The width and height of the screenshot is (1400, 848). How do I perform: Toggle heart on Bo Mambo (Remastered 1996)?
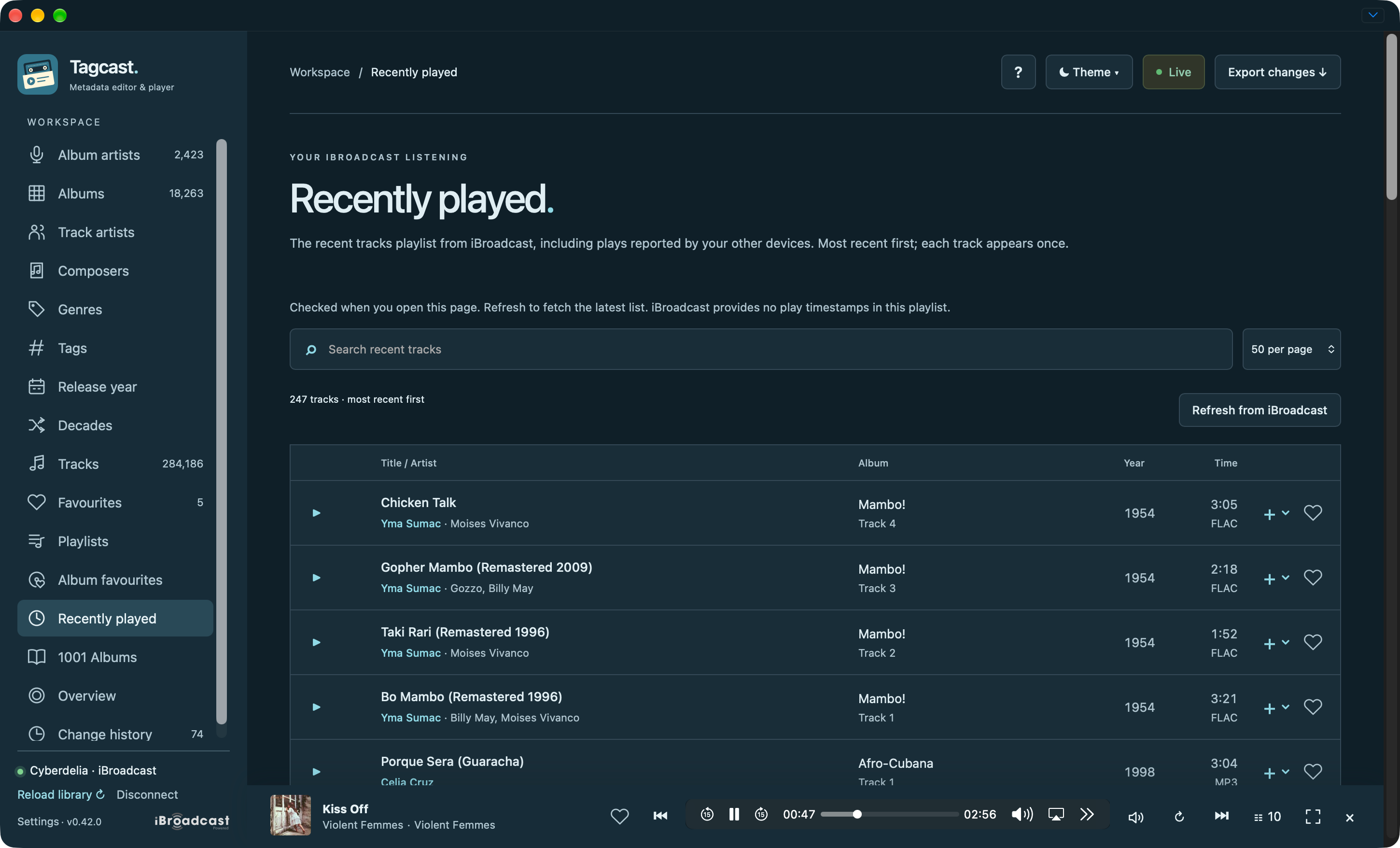(x=1313, y=707)
